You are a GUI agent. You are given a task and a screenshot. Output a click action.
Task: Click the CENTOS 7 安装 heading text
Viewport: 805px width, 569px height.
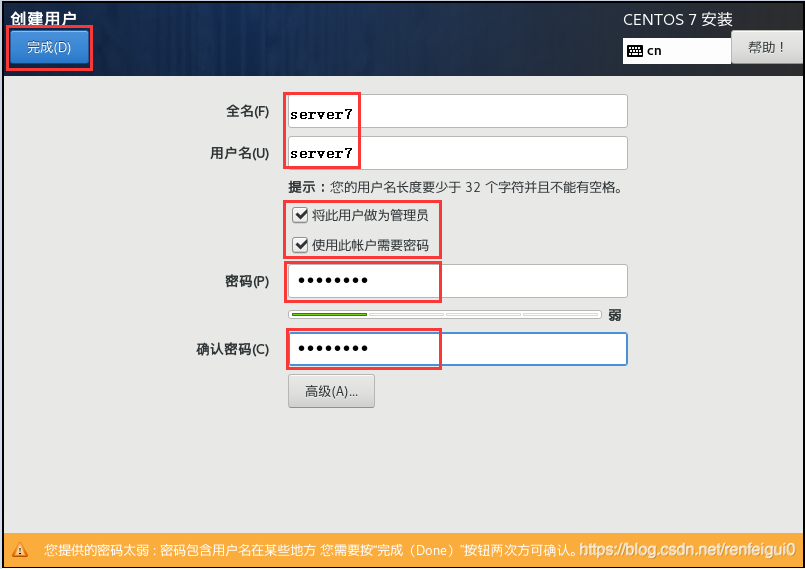678,20
